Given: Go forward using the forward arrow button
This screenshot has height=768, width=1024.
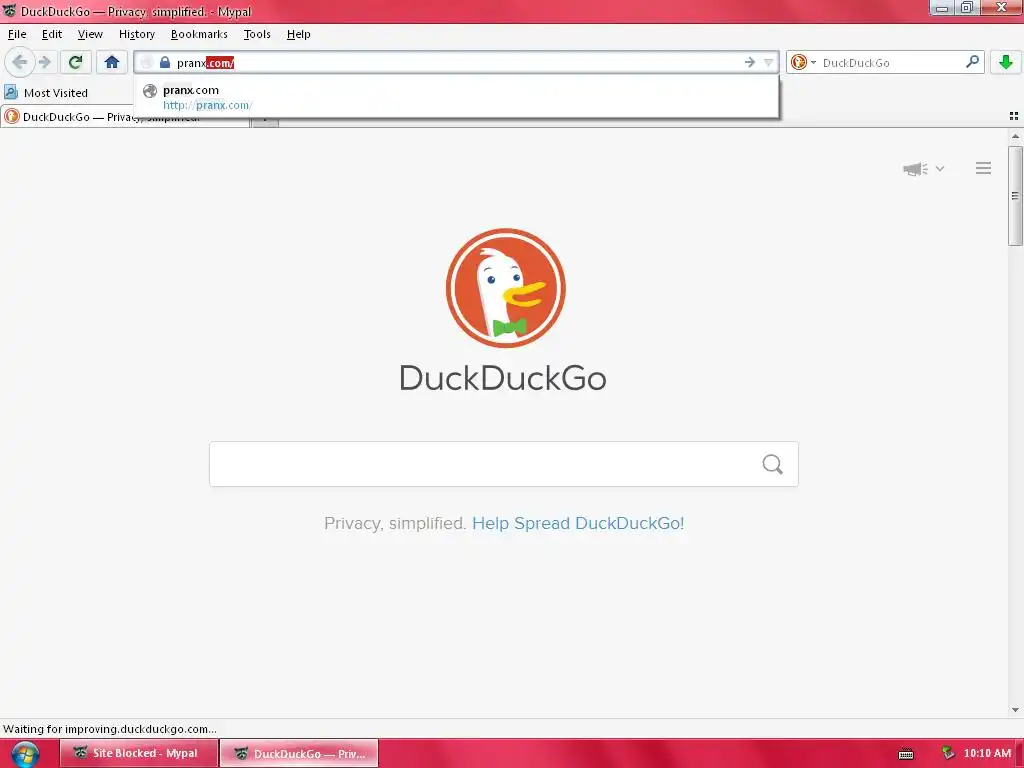Looking at the screenshot, I should coord(45,63).
